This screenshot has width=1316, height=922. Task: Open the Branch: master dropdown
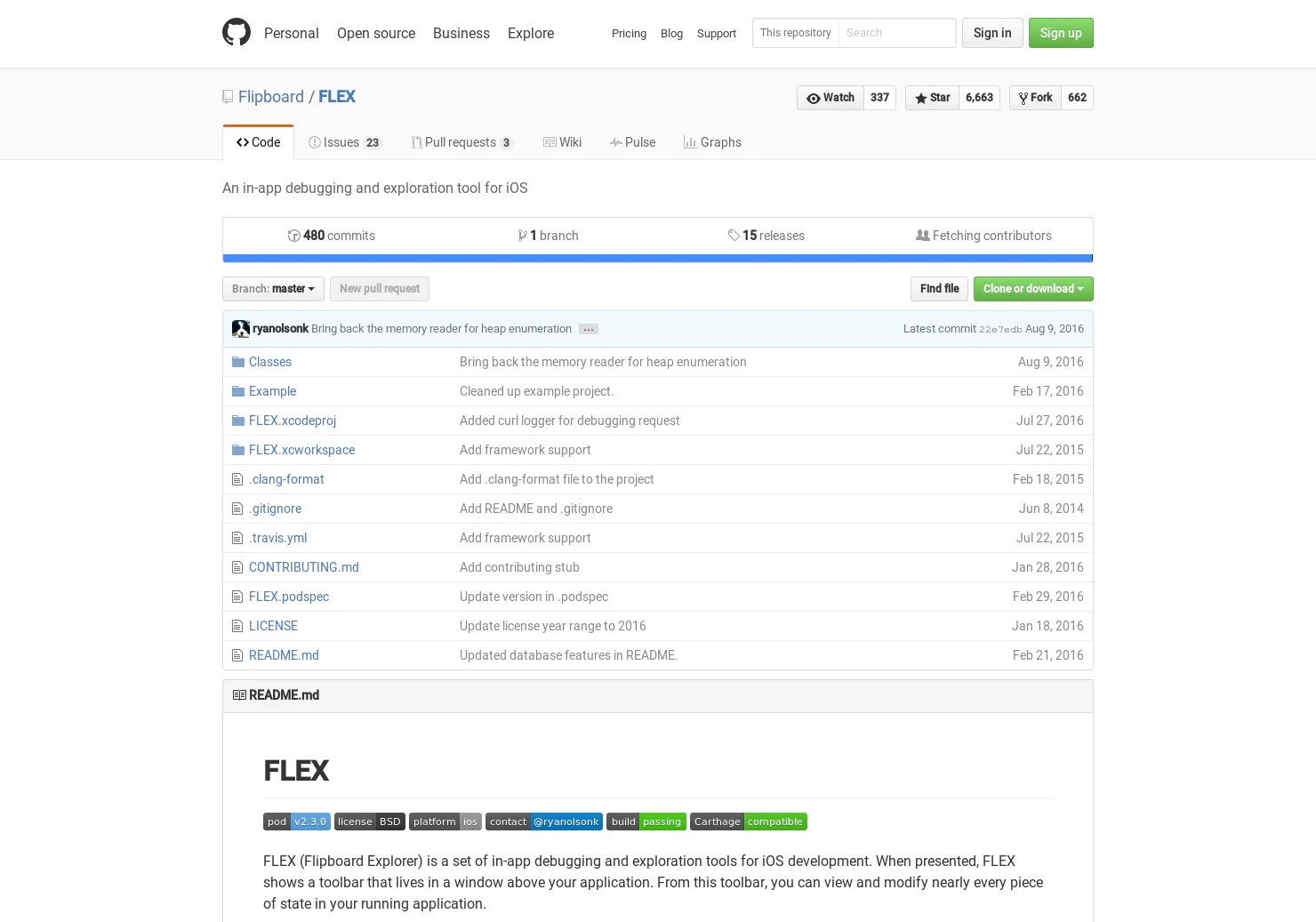(273, 289)
